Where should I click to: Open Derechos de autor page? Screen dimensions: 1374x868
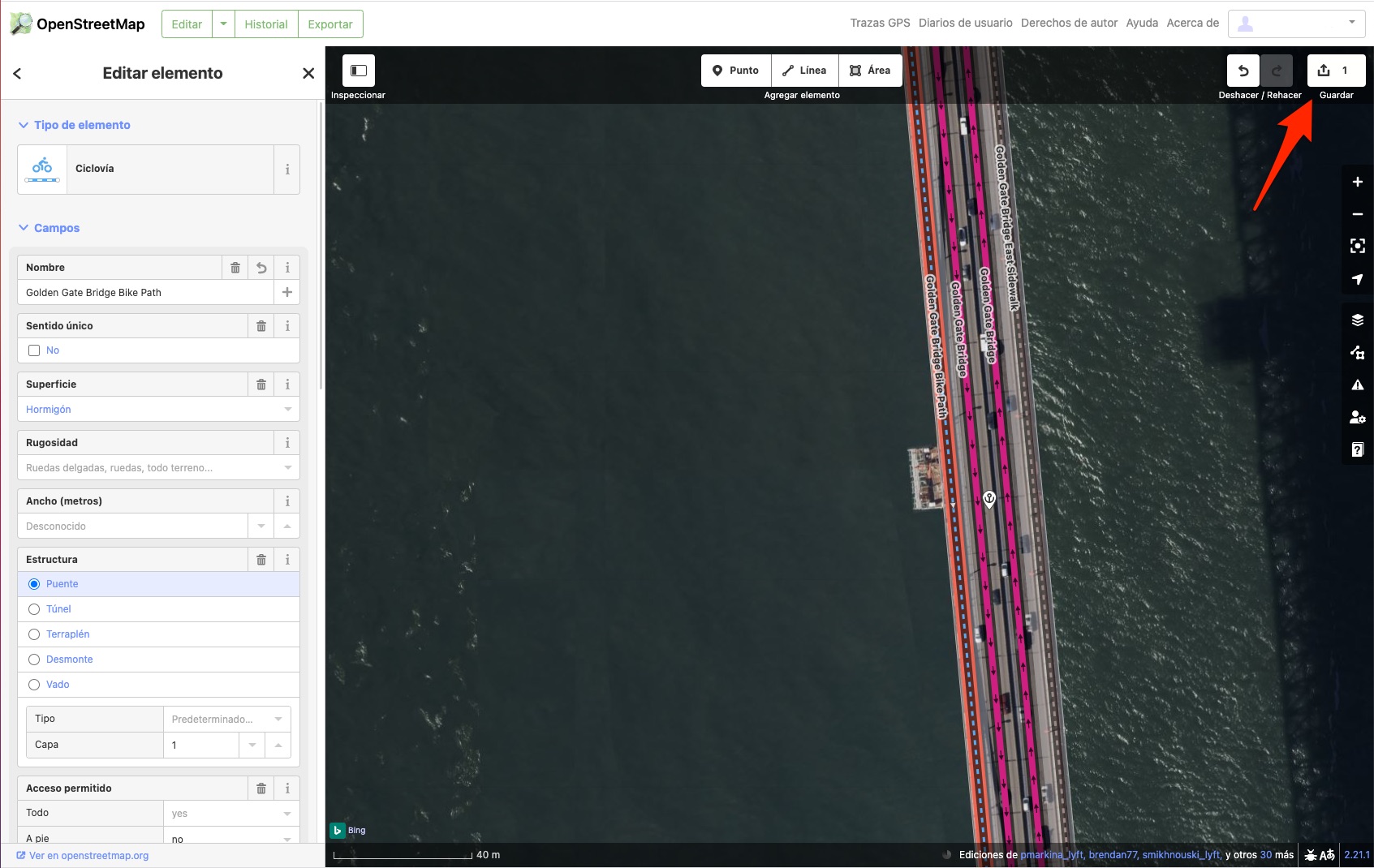[x=1069, y=23]
